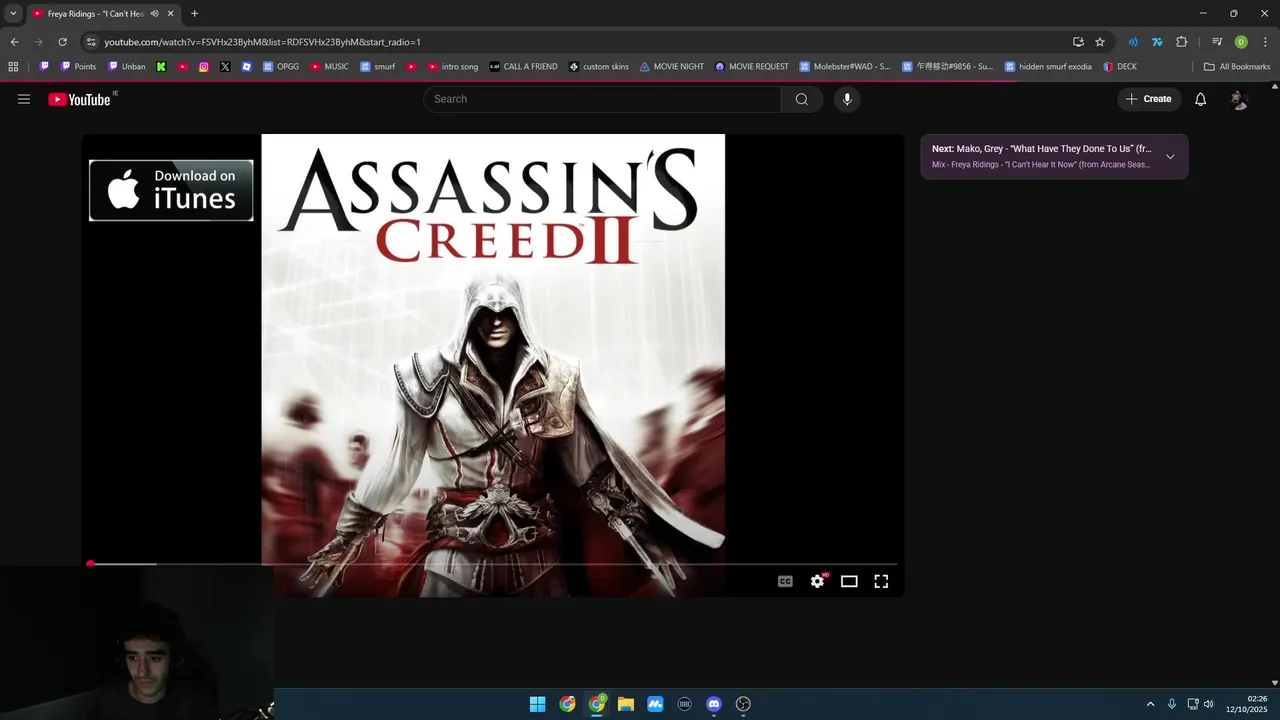Open the Twitch bookmark icon left of Points

tap(44, 67)
